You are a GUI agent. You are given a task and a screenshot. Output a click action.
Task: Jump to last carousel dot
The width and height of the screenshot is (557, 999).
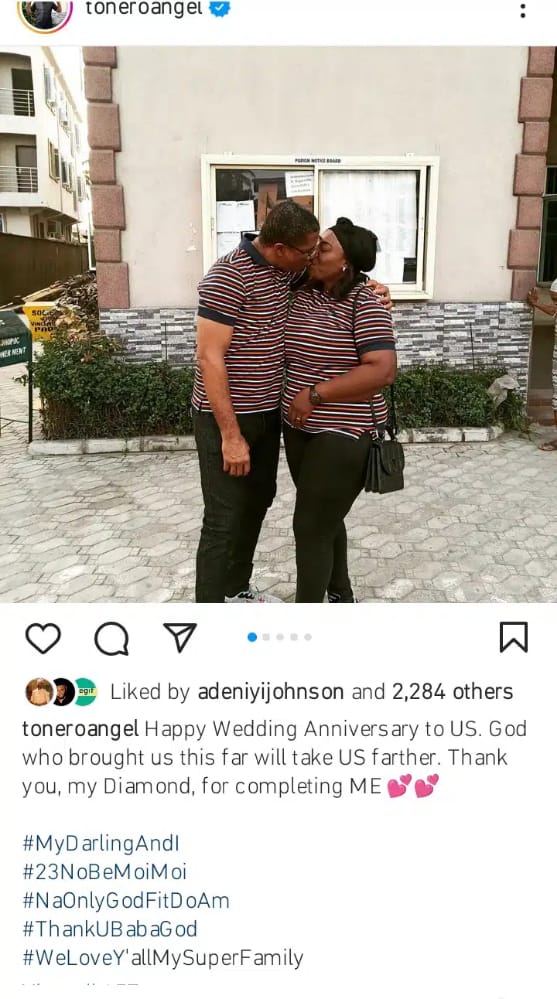[308, 637]
